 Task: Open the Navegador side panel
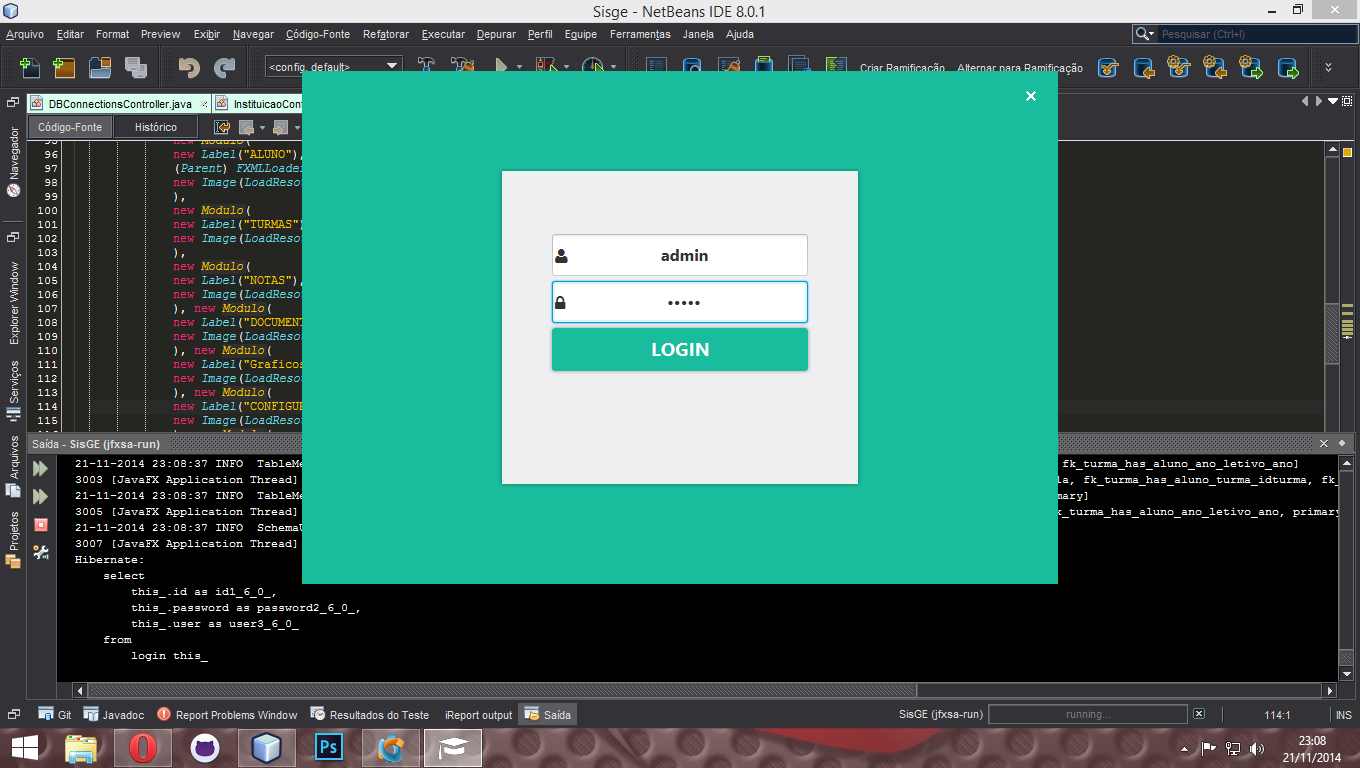(13, 163)
